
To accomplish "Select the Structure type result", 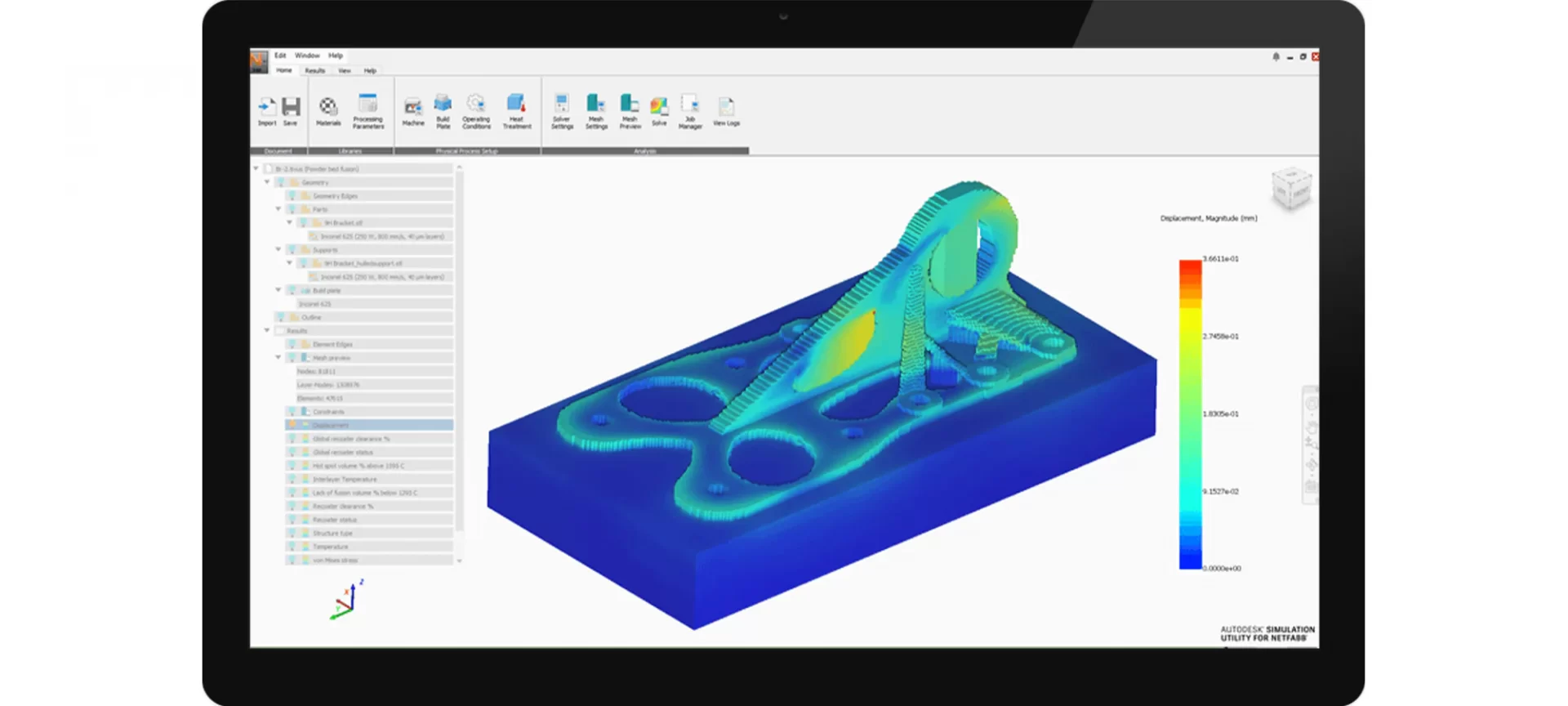I will [x=369, y=533].
